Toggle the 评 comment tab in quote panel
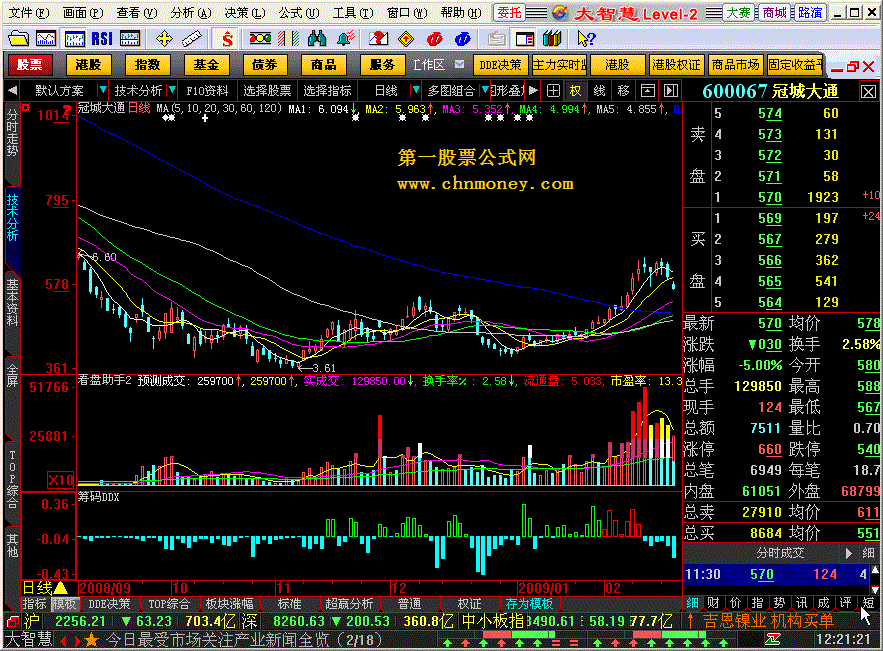The width and height of the screenshot is (883, 651). click(845, 603)
